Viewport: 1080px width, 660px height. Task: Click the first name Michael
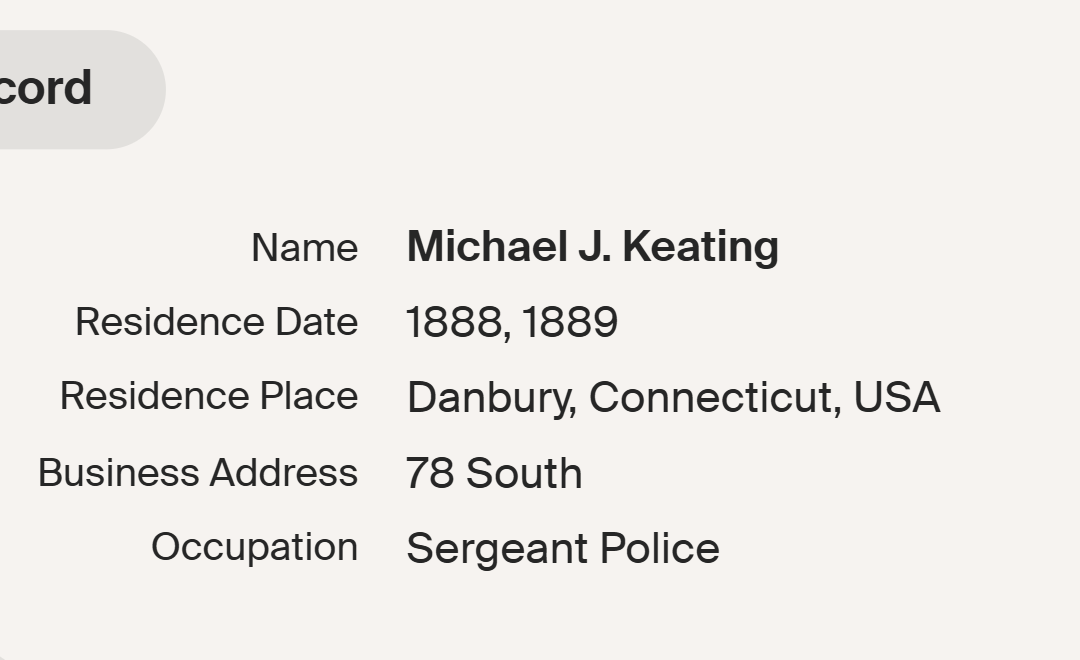(485, 247)
